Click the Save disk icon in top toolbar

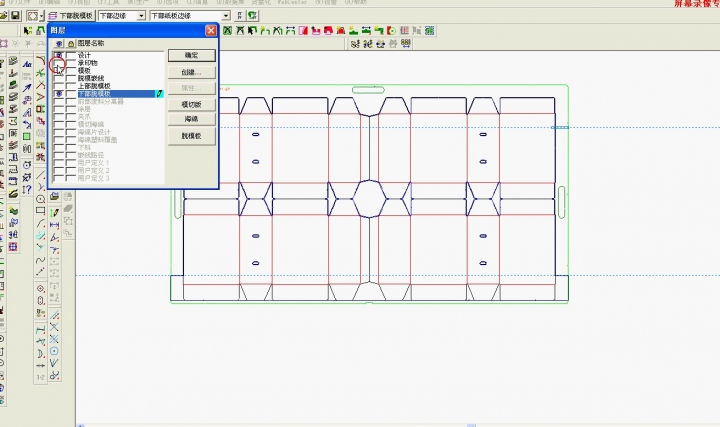[x=13, y=16]
